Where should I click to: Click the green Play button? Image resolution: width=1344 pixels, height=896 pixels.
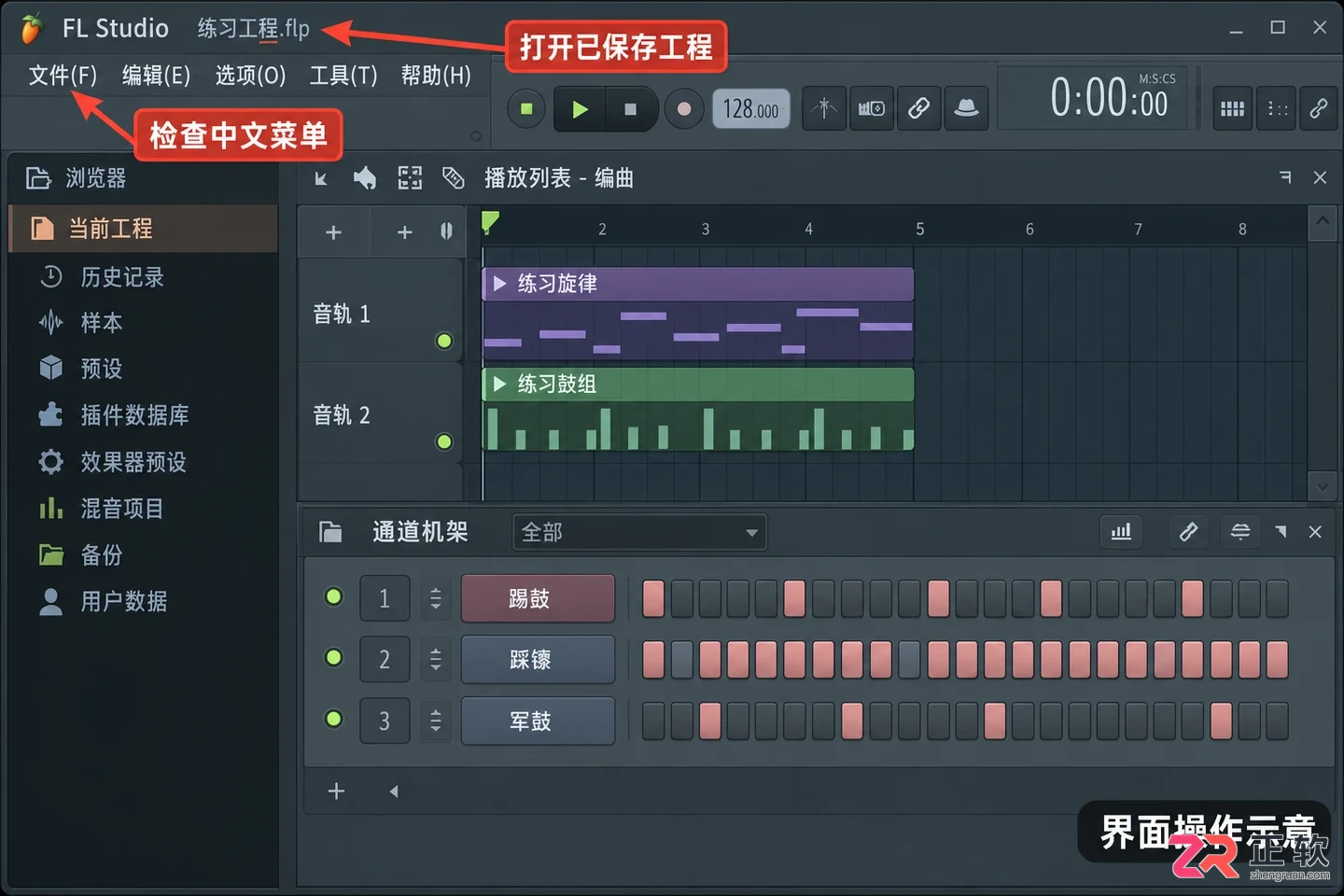[580, 109]
